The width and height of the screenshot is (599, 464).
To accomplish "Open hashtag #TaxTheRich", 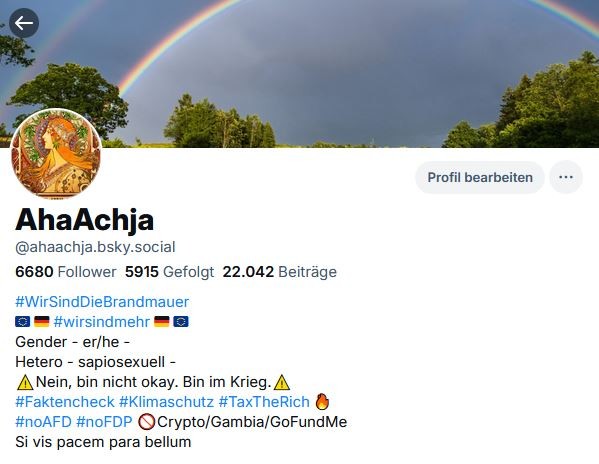I will click(x=264, y=402).
